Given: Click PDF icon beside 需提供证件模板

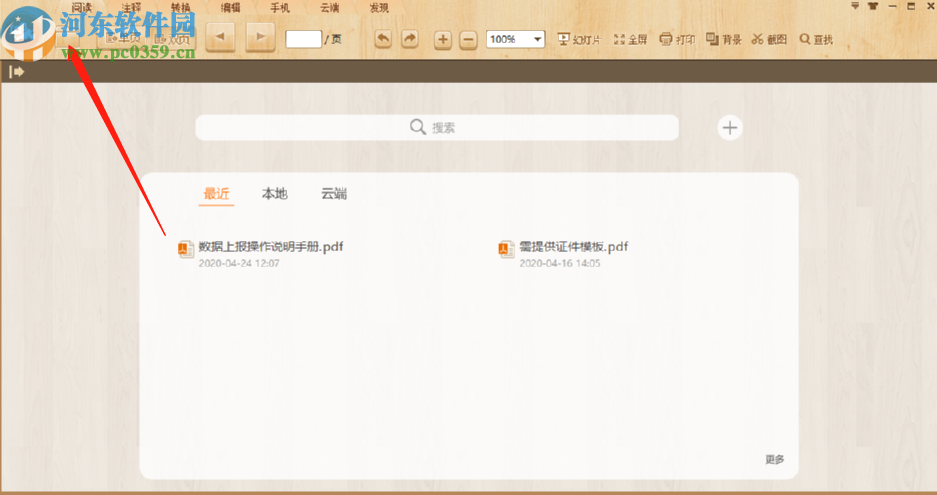Looking at the screenshot, I should 507,249.
